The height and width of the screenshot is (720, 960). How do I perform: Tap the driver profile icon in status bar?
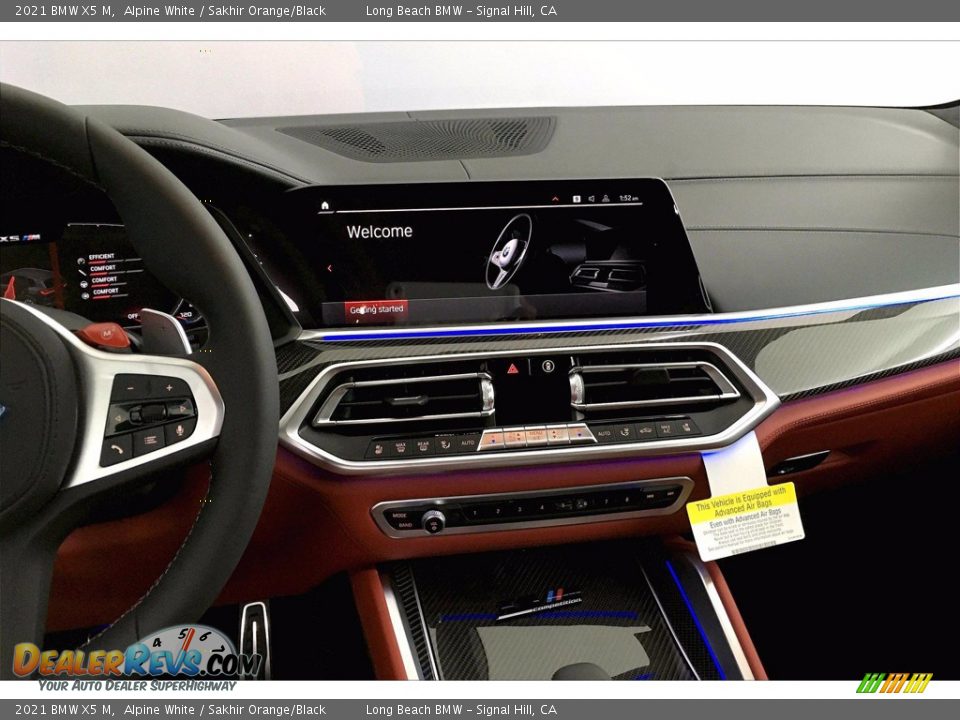coord(606,198)
